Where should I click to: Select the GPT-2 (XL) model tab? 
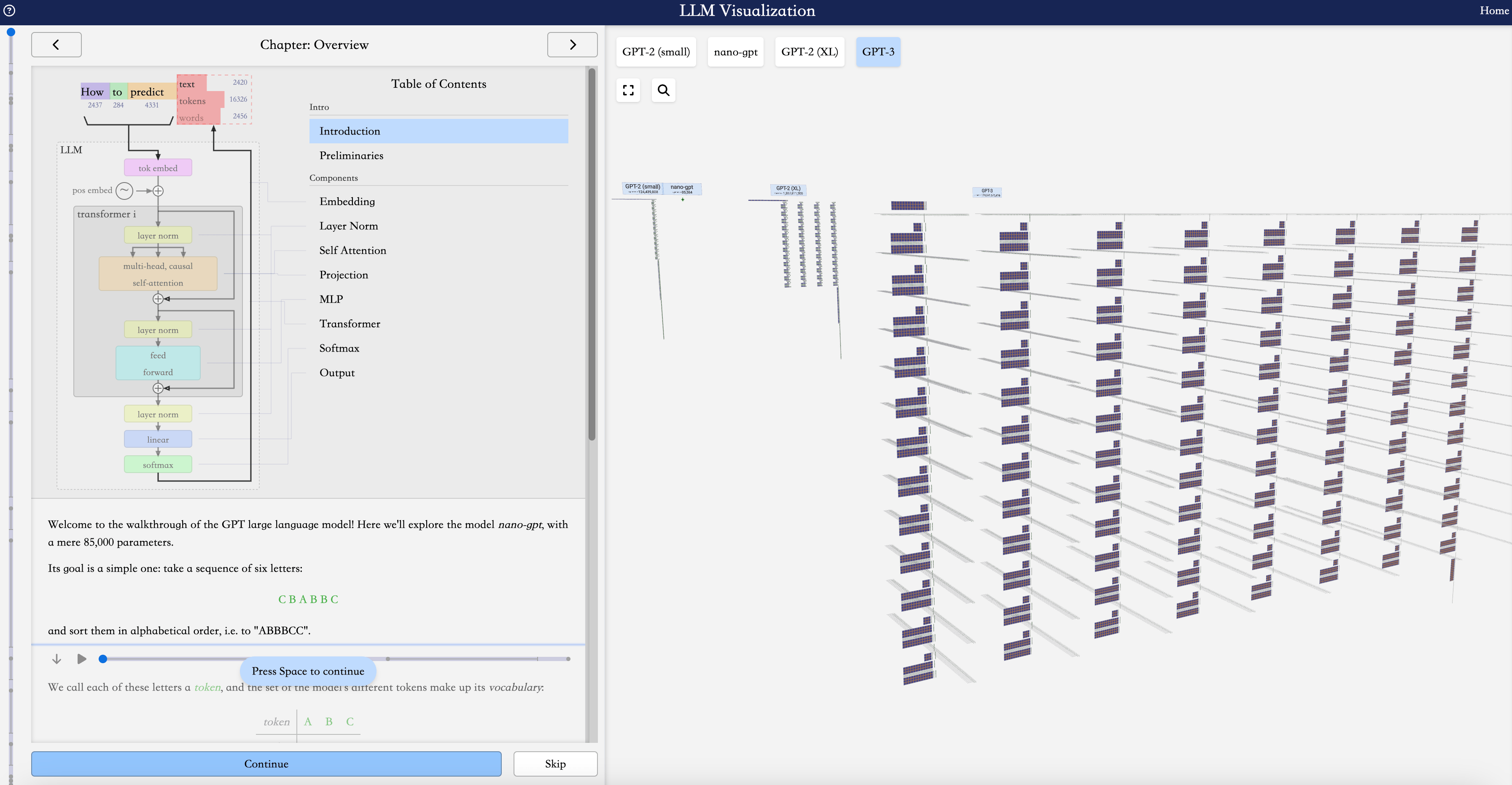point(810,51)
